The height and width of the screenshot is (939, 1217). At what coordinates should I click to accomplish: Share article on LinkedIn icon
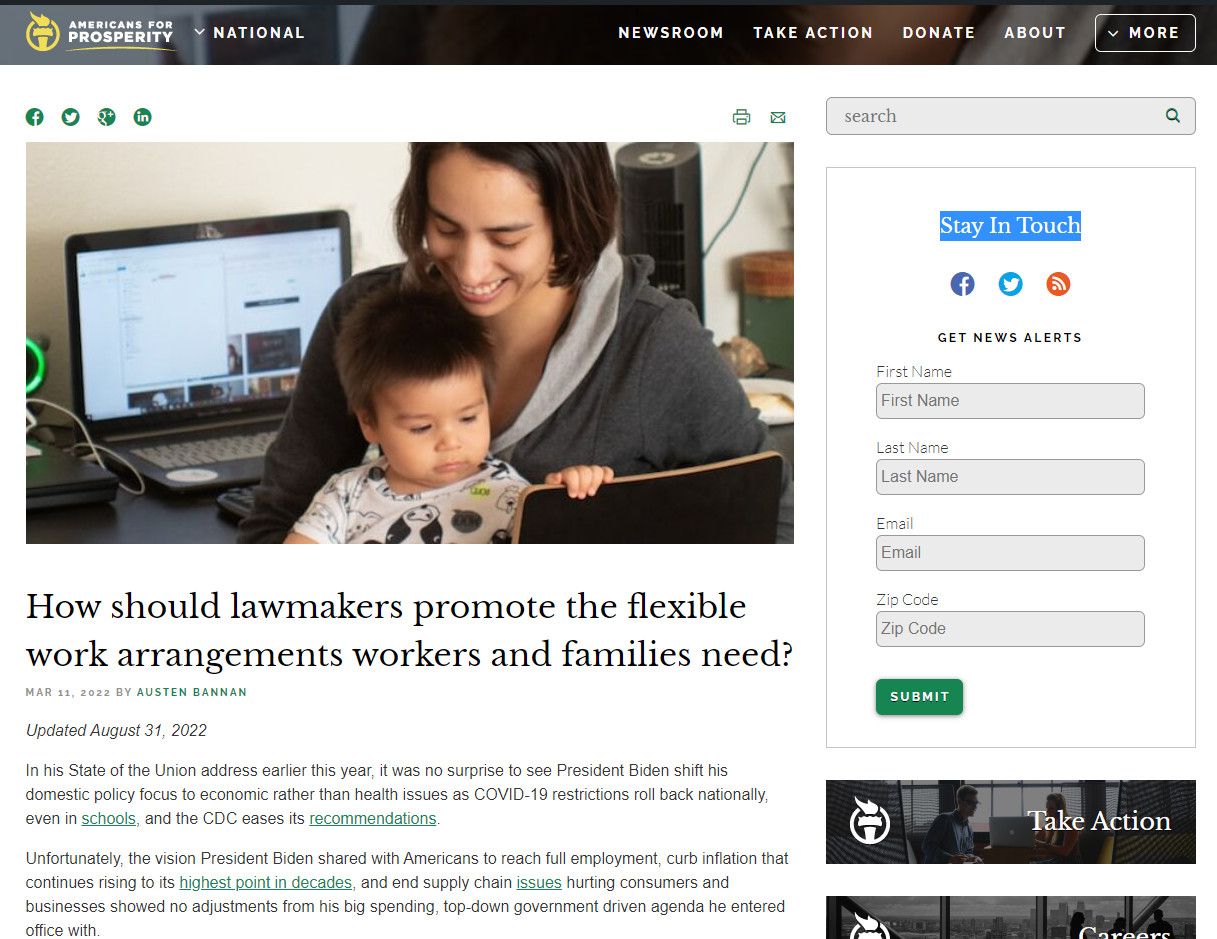coord(143,117)
